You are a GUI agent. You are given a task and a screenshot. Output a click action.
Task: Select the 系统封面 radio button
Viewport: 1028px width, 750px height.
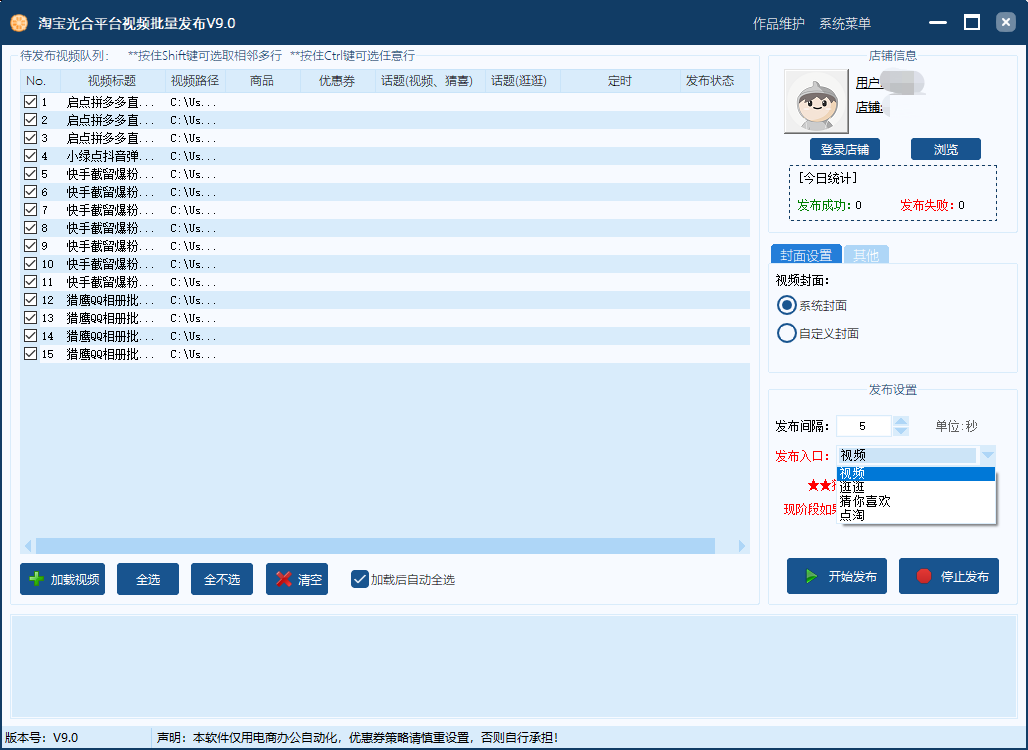pyautogui.click(x=786, y=306)
